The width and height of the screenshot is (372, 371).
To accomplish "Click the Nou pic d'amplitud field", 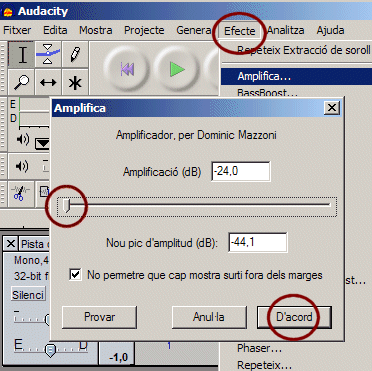I will [x=258, y=243].
